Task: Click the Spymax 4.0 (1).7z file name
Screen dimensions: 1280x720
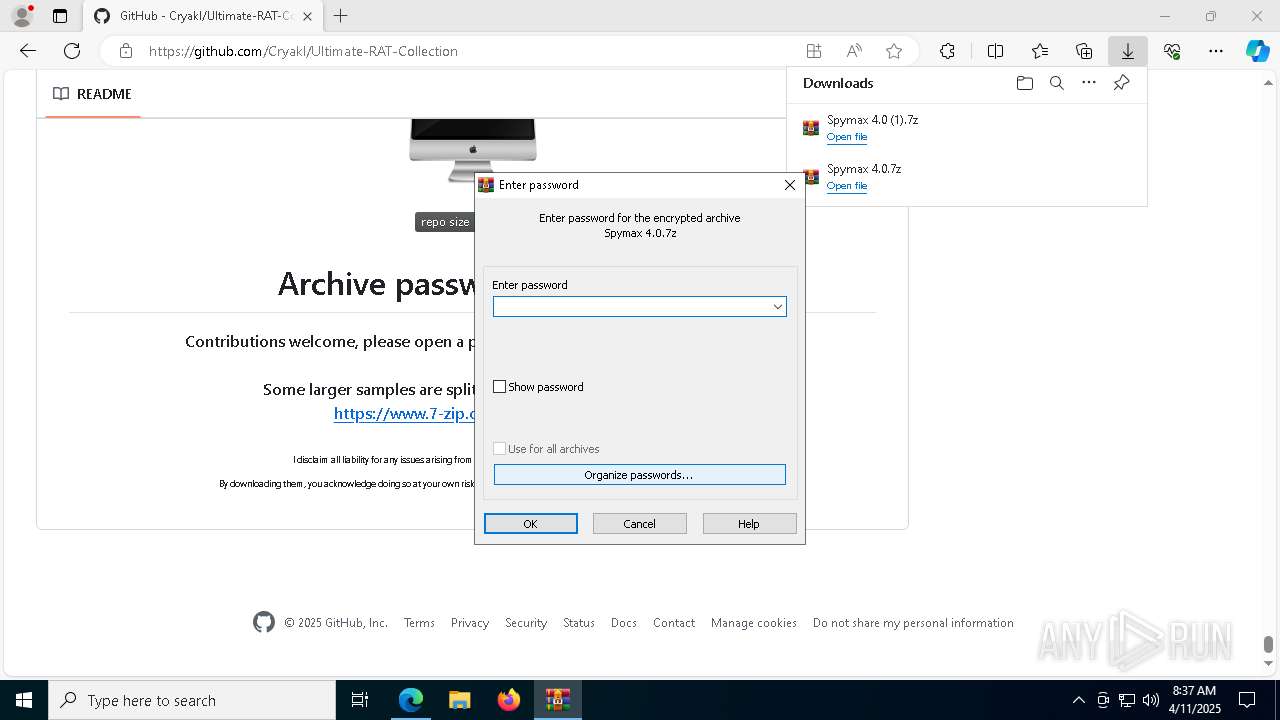Action: point(872,120)
